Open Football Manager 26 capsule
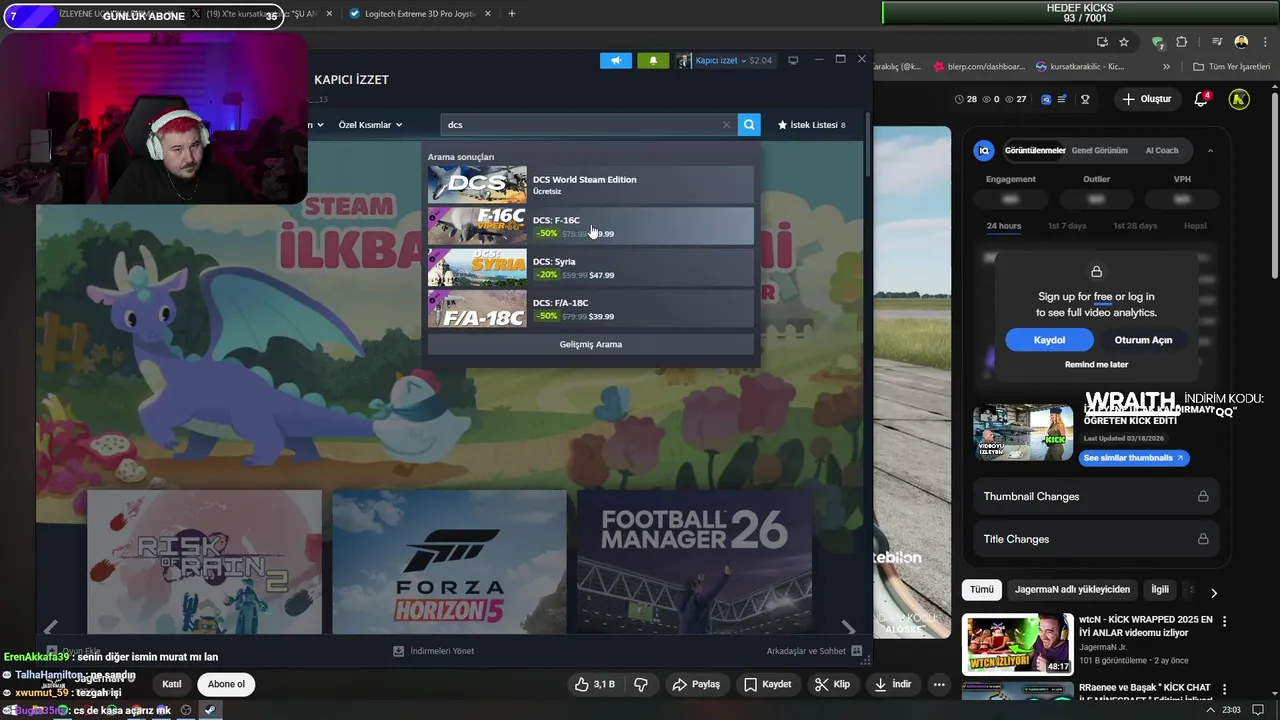 (x=694, y=561)
